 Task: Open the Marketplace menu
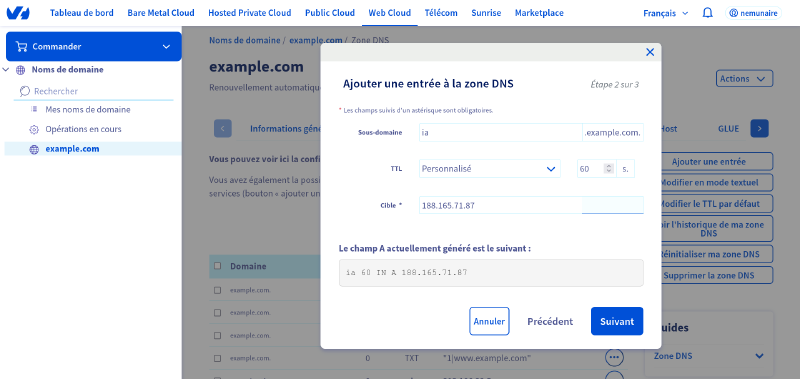[539, 13]
